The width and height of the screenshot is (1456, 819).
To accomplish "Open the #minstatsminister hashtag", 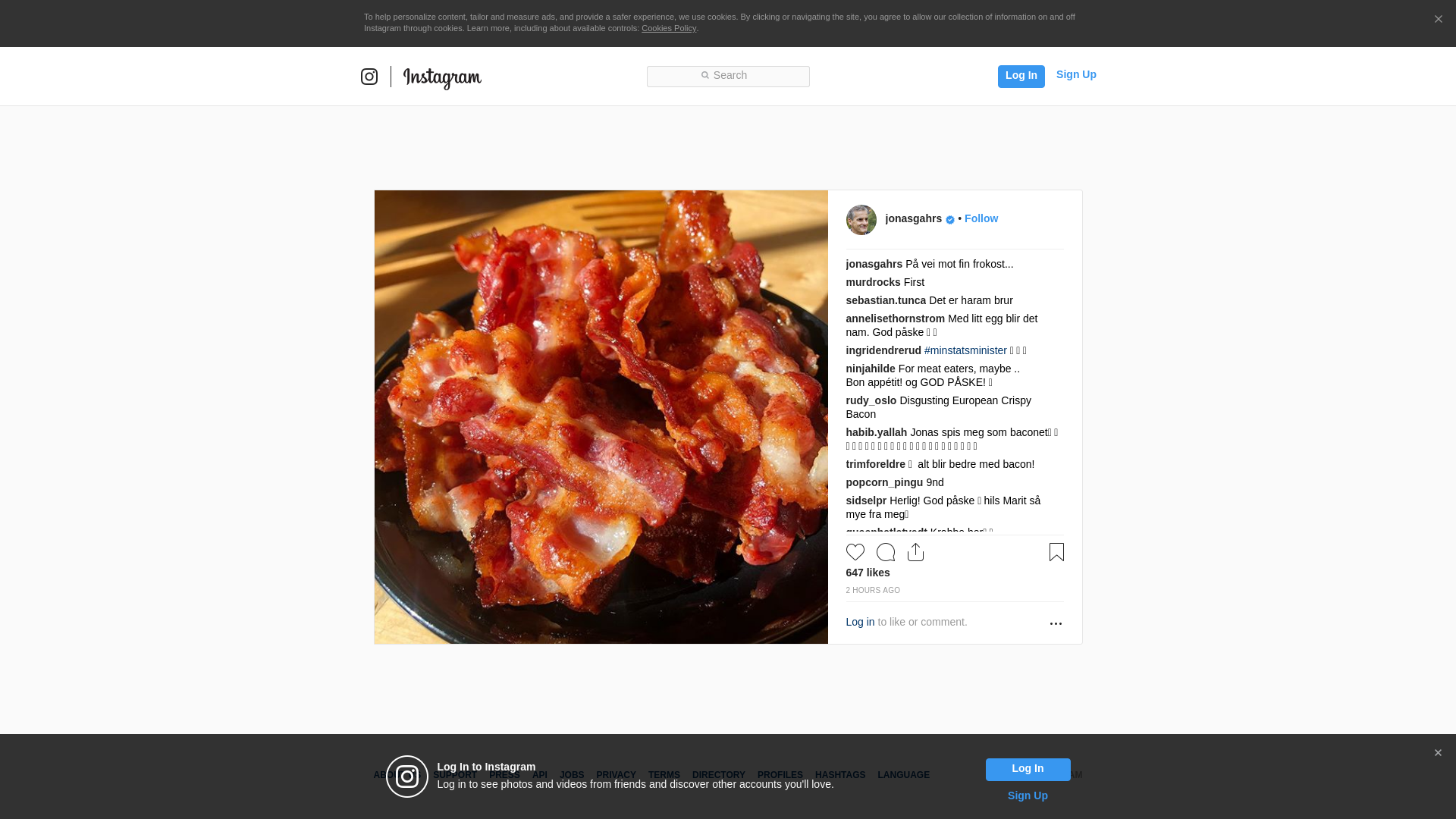I will [965, 350].
